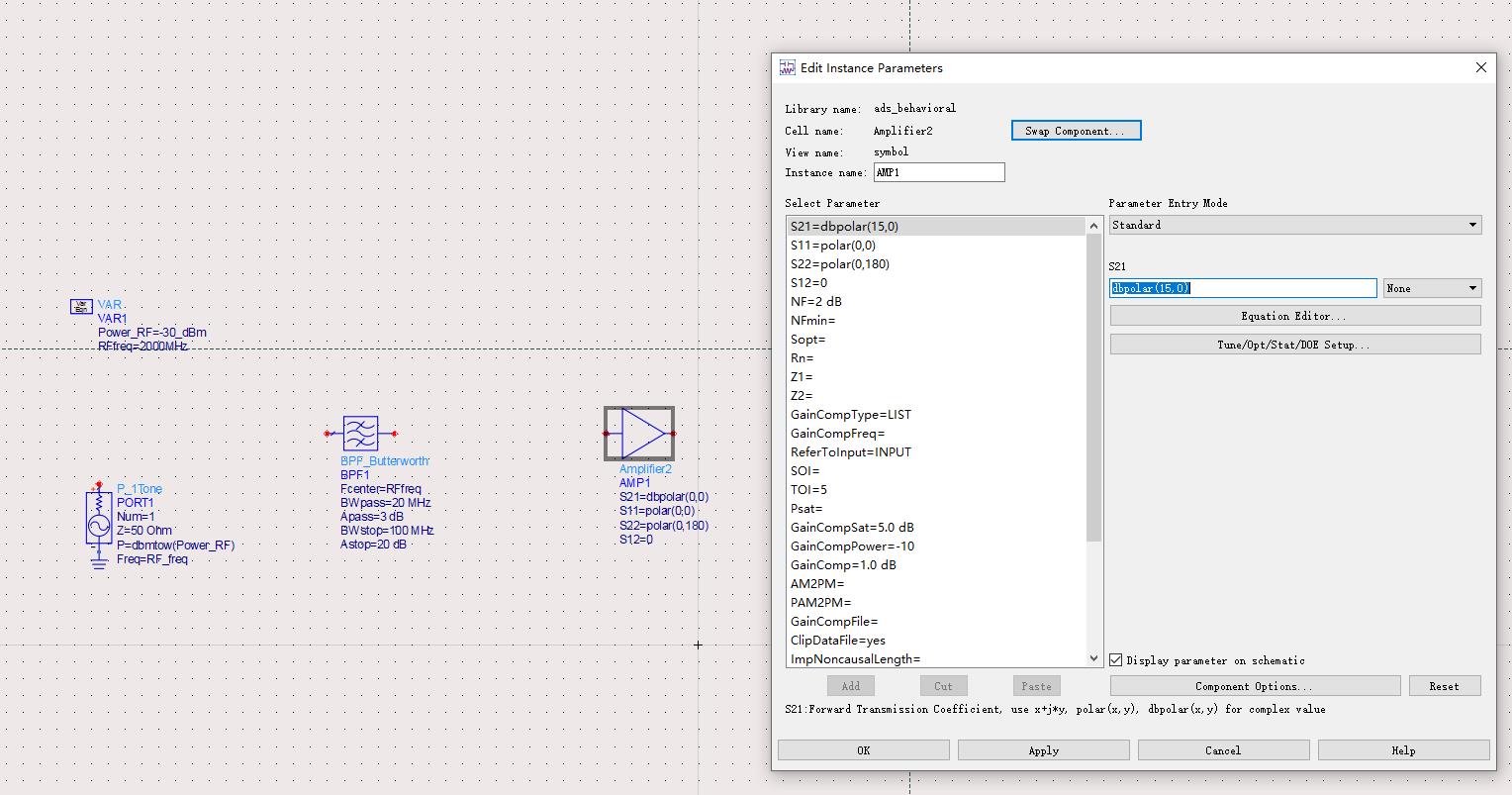Select the BPF_Butterworth filter symbol
The width and height of the screenshot is (1512, 795).
point(360,434)
